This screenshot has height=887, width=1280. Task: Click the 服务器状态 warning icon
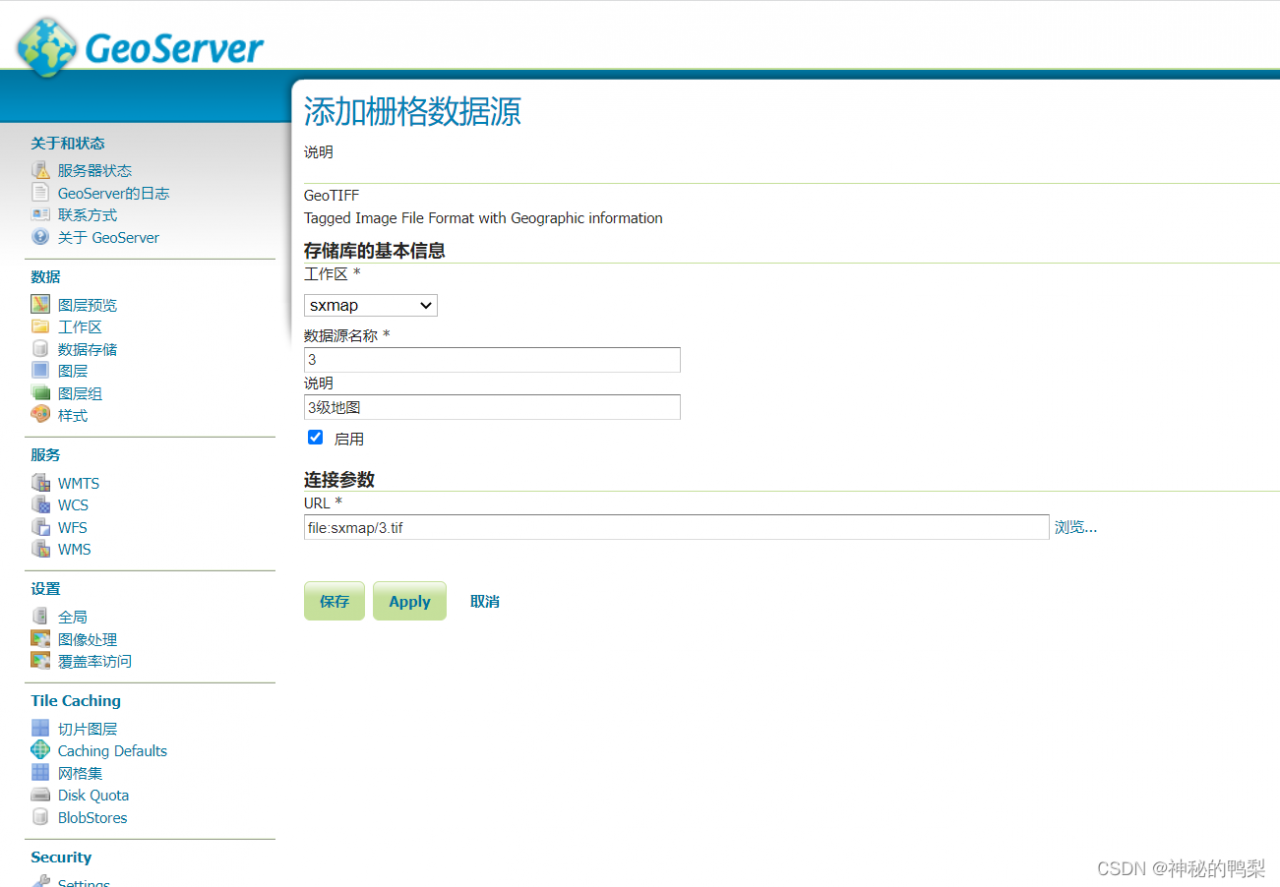pos(40,170)
